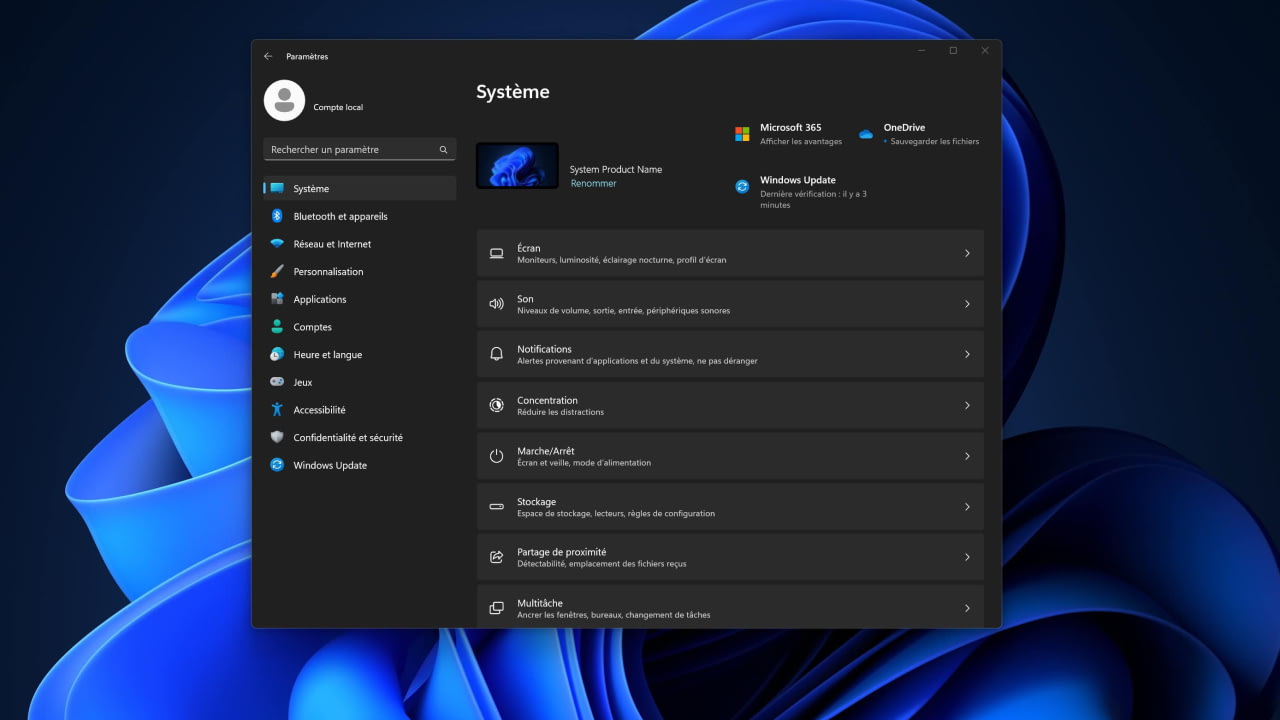Click the System Product Name text
The width and height of the screenshot is (1280, 720).
coord(616,169)
